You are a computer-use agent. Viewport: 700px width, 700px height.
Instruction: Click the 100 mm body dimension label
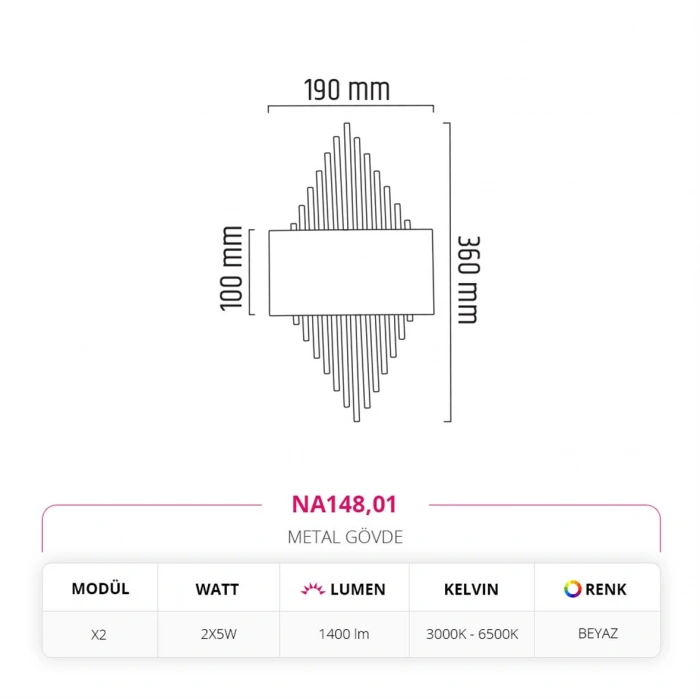point(232,268)
